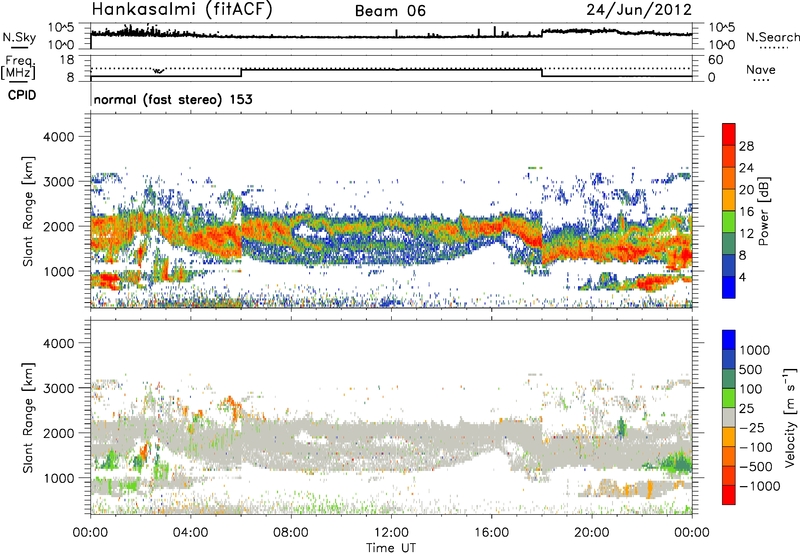The image size is (800, 554).
Task: Click the '1000' velocity colorbar tick
Action: click(x=755, y=350)
